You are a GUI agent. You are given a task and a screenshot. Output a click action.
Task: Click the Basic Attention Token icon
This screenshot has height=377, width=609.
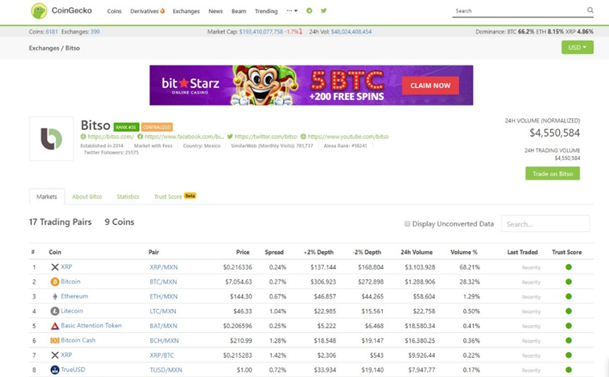point(55,326)
